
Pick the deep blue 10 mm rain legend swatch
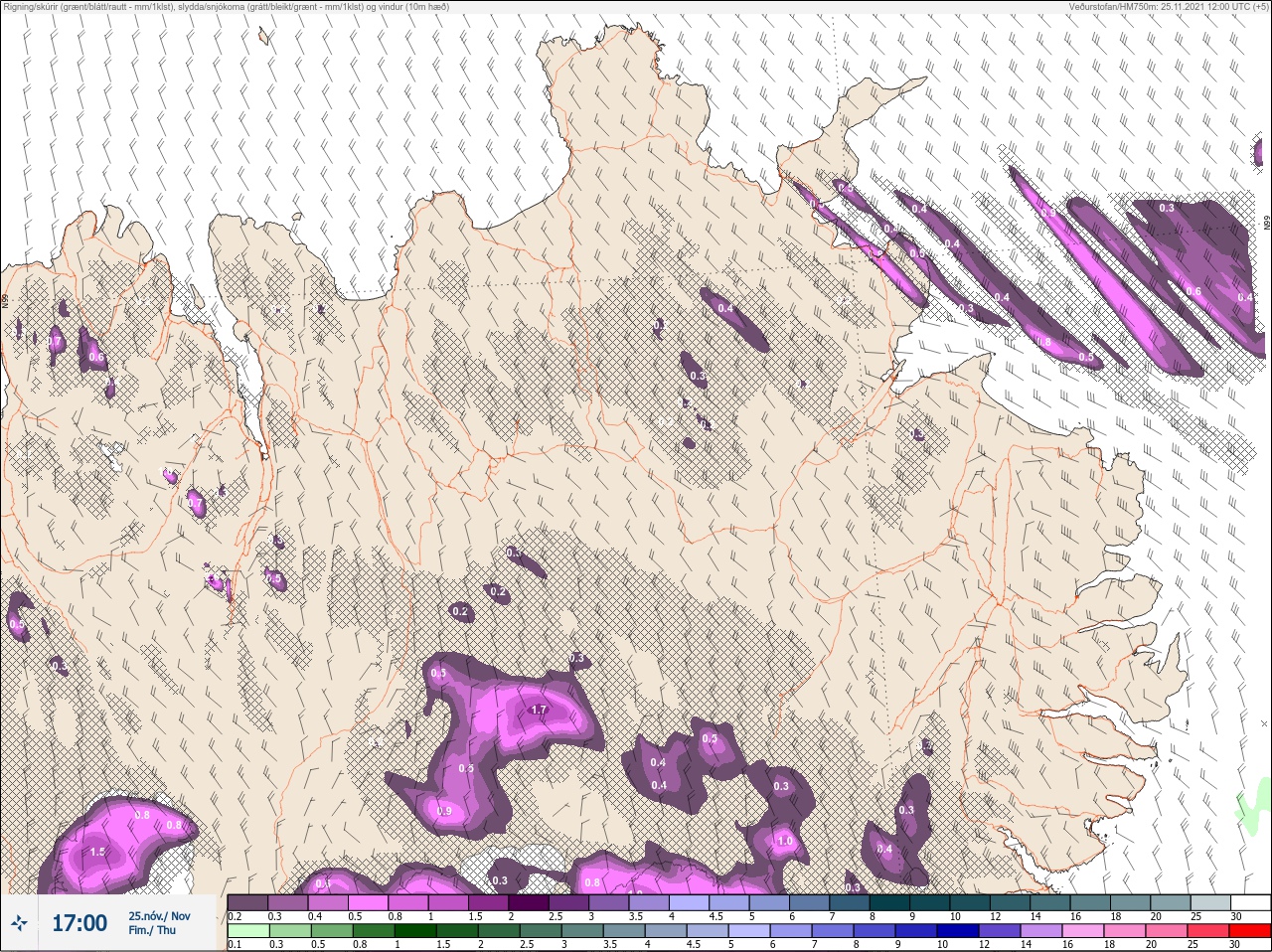(x=958, y=931)
